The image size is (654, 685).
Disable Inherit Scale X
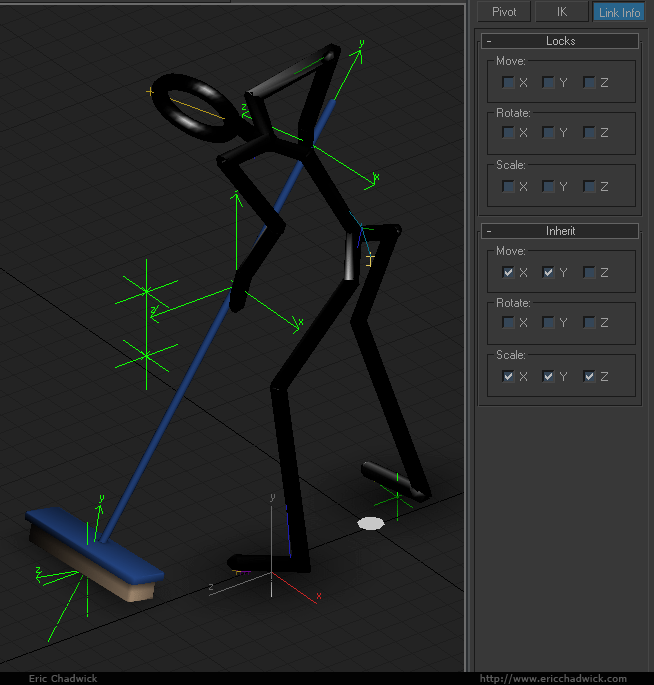508,376
